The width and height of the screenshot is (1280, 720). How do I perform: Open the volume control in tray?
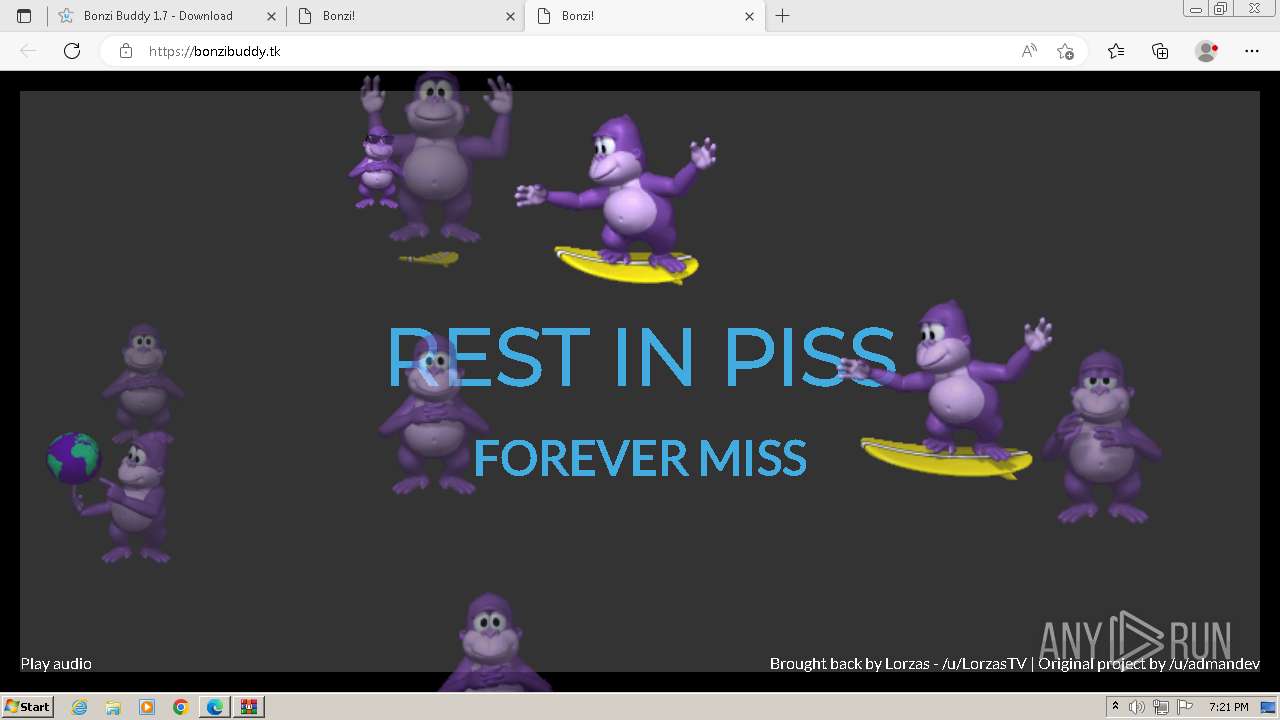1137,707
